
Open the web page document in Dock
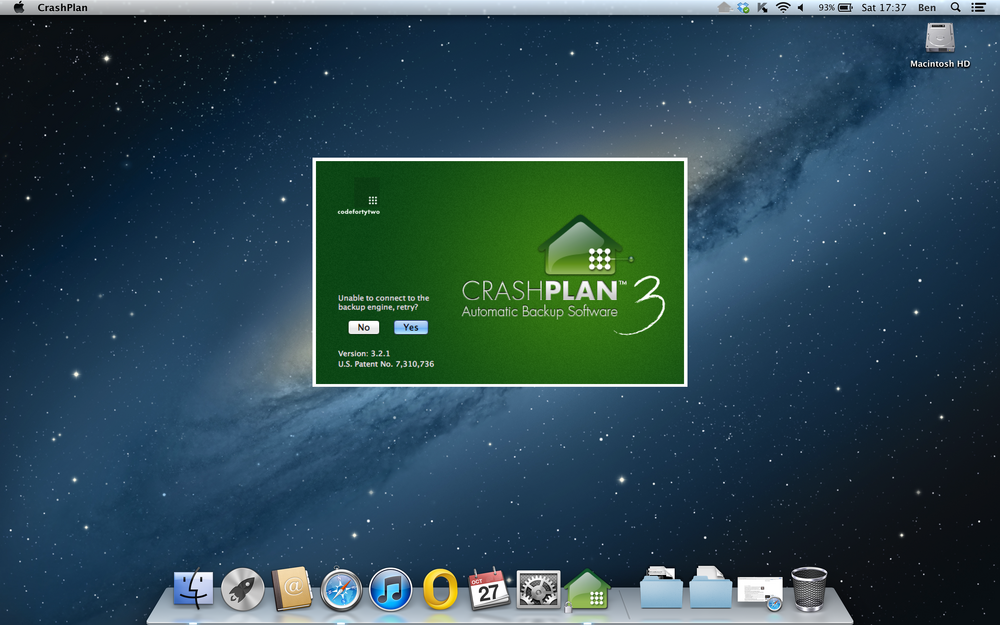760,593
